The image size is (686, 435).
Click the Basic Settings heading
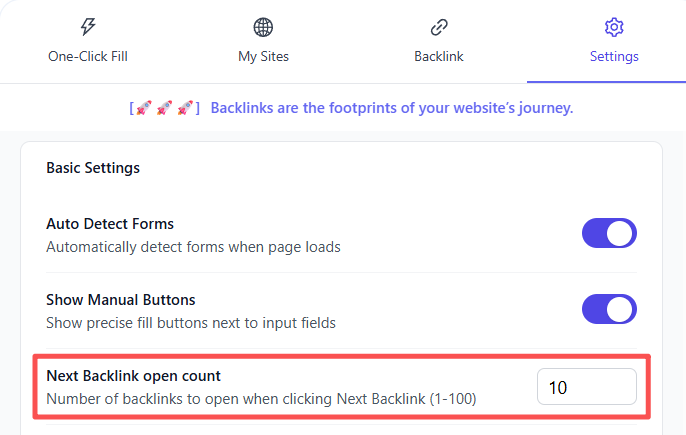(93, 168)
